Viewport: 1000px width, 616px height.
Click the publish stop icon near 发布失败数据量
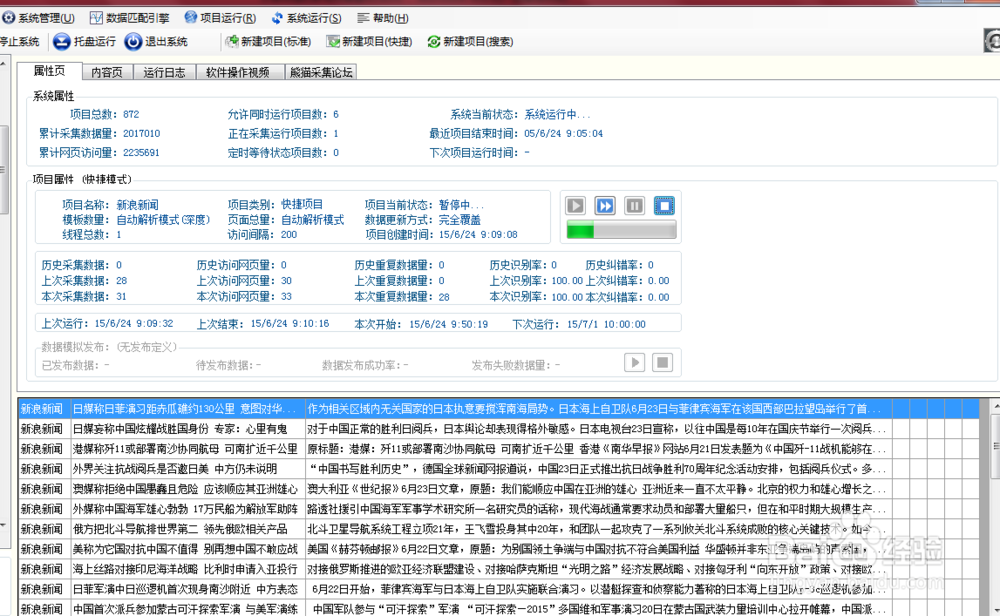click(662, 362)
